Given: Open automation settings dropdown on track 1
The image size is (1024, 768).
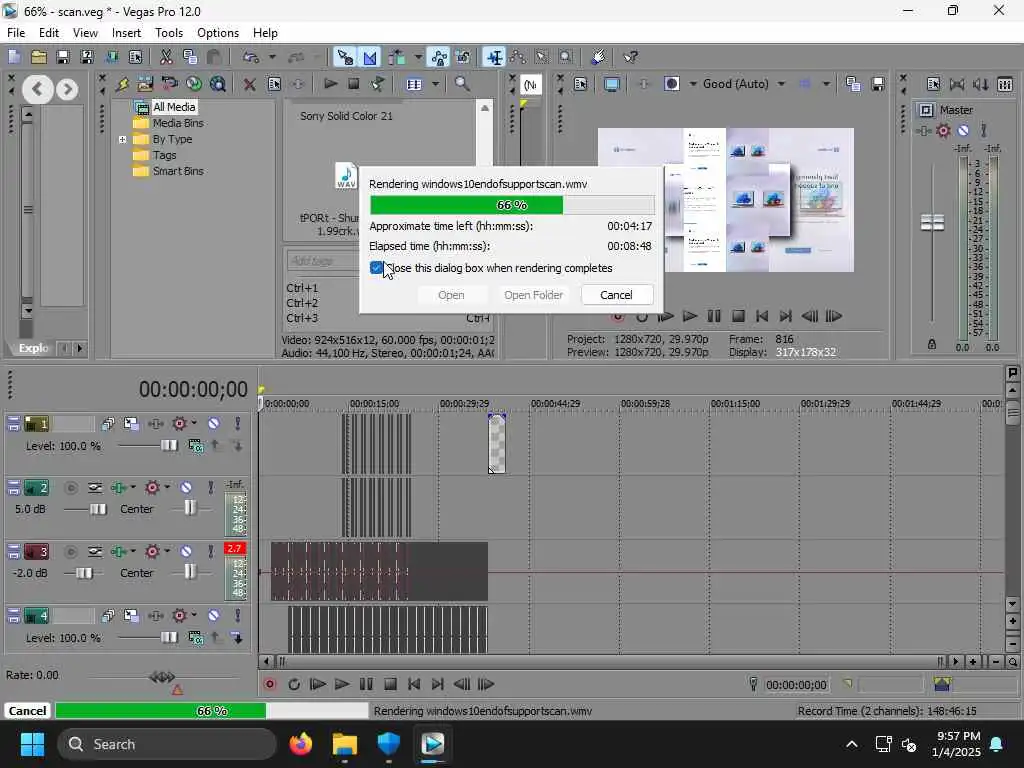Looking at the screenshot, I should coord(194,423).
